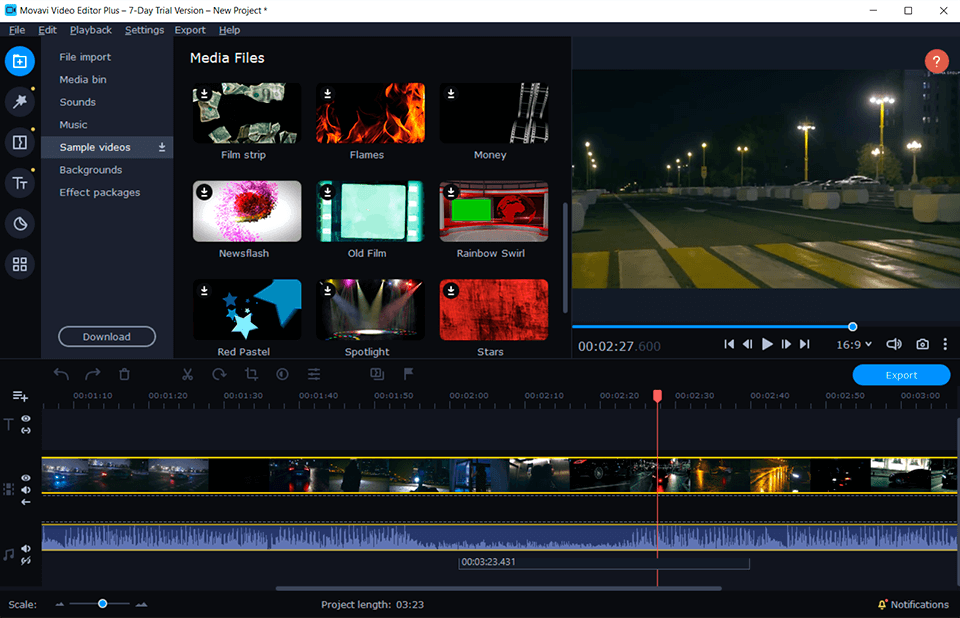Hide the video track with the eye toggle

coord(25,477)
